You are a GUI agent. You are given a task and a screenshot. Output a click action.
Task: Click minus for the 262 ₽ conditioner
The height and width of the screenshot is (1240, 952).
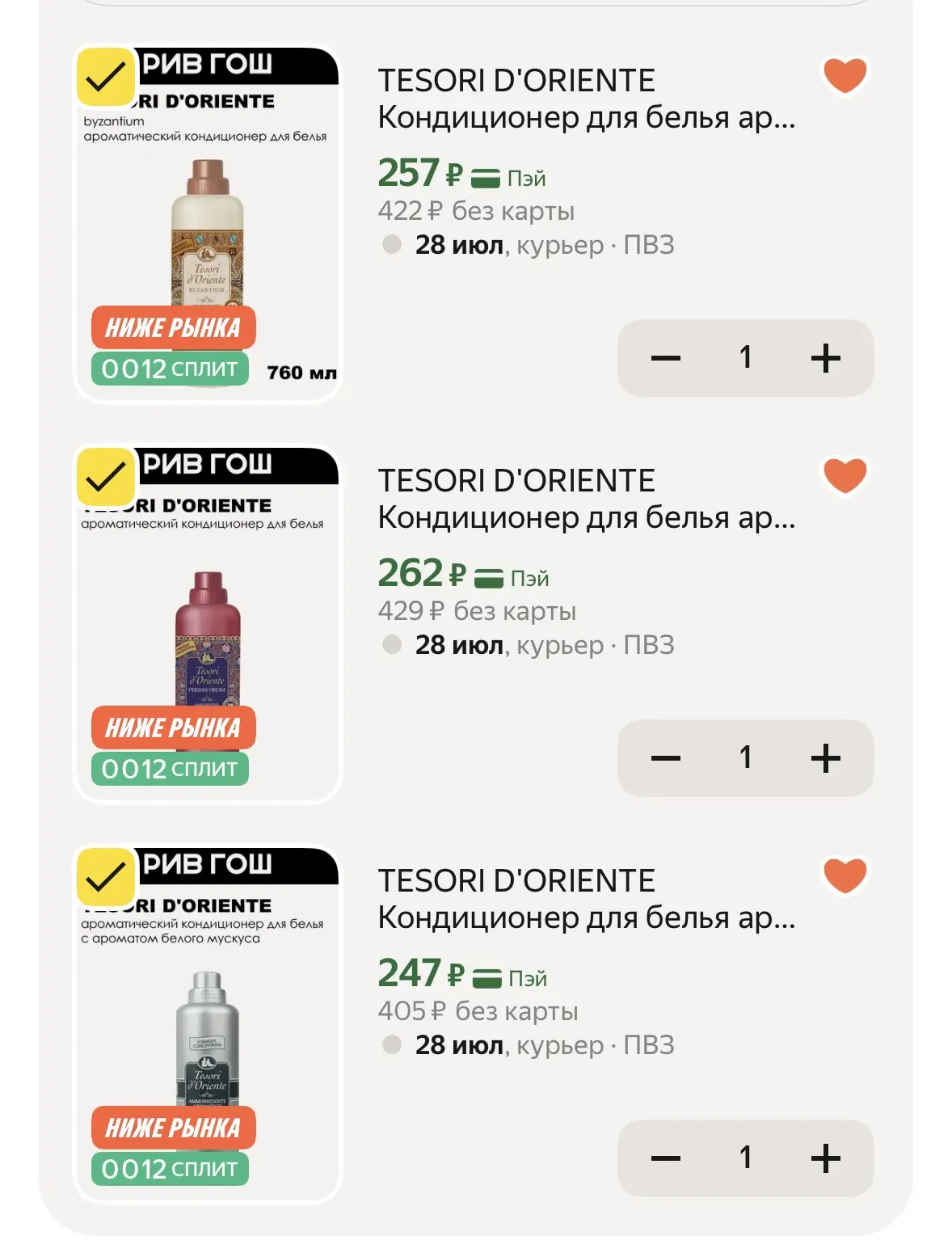(x=665, y=758)
